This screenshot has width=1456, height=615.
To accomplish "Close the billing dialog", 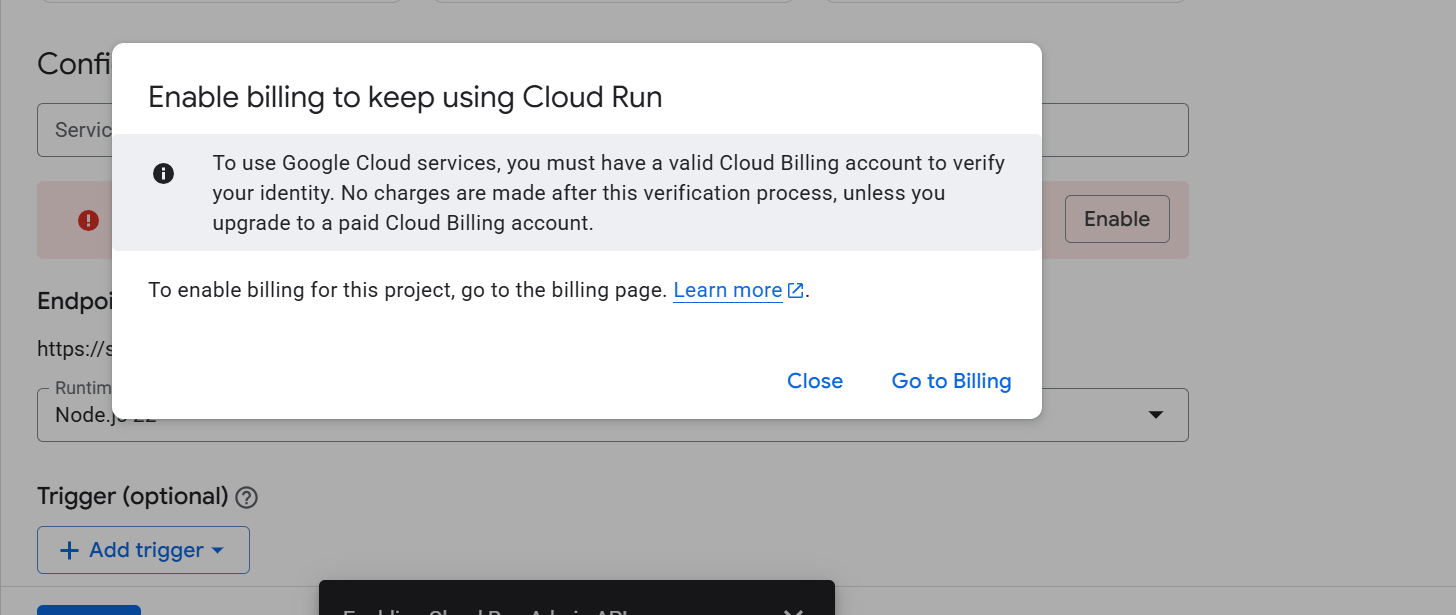I will coord(815,381).
